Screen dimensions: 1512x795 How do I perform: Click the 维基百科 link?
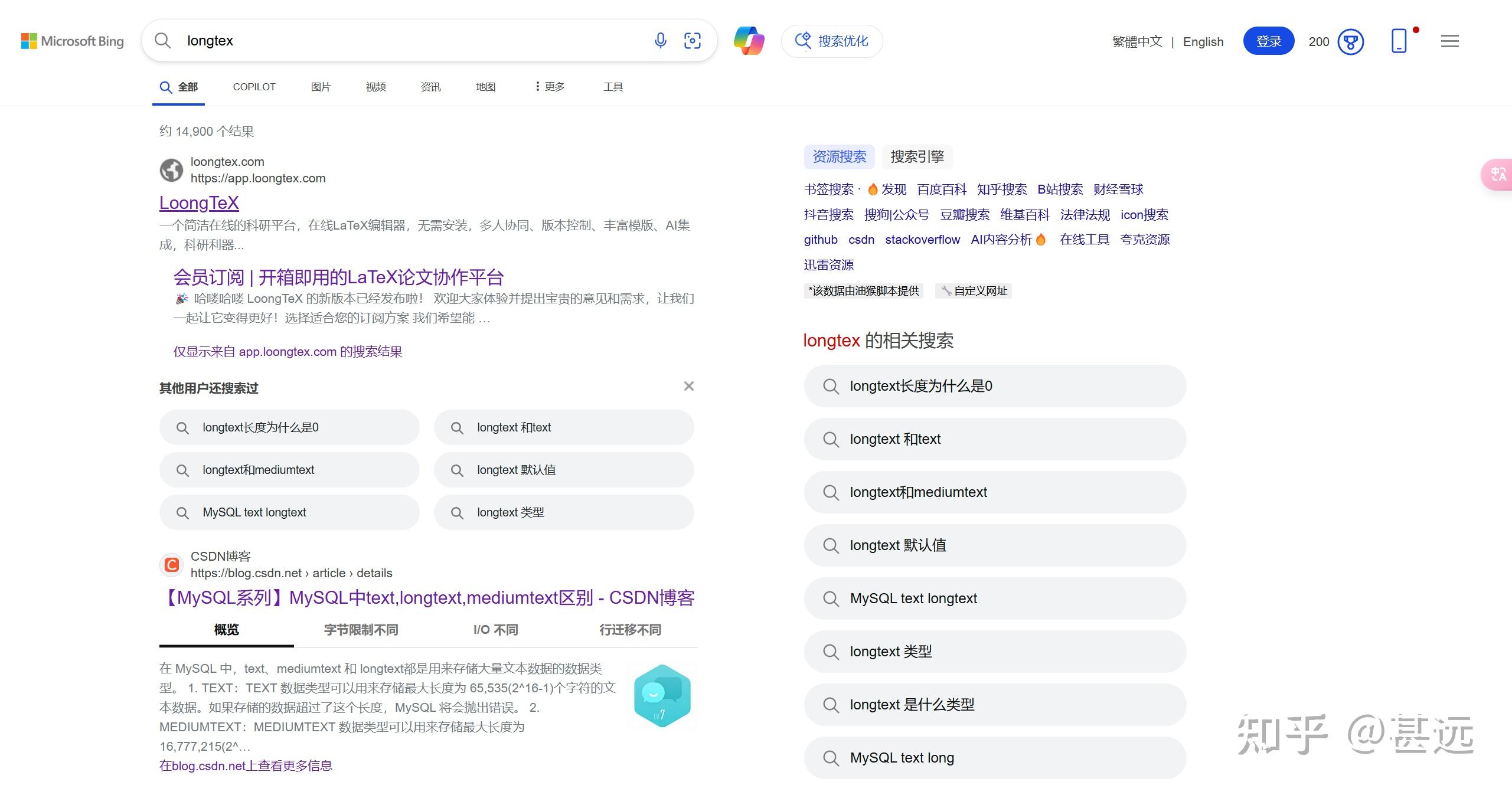tap(1025, 215)
